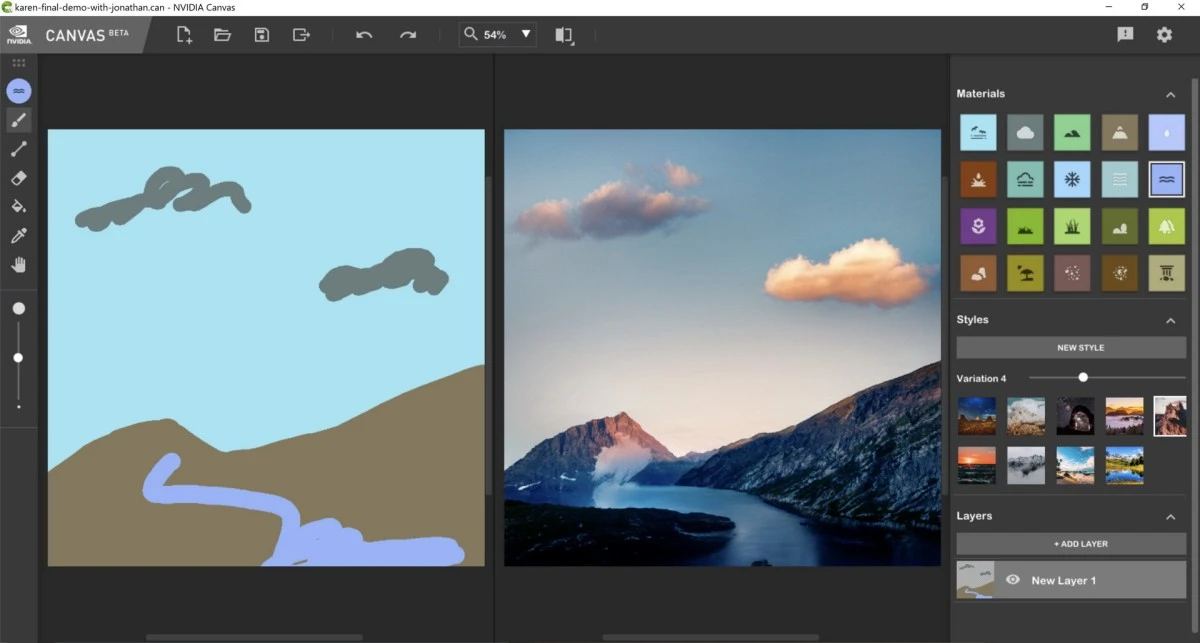Select the Paintbrush tool
The width and height of the screenshot is (1200, 643).
point(18,120)
